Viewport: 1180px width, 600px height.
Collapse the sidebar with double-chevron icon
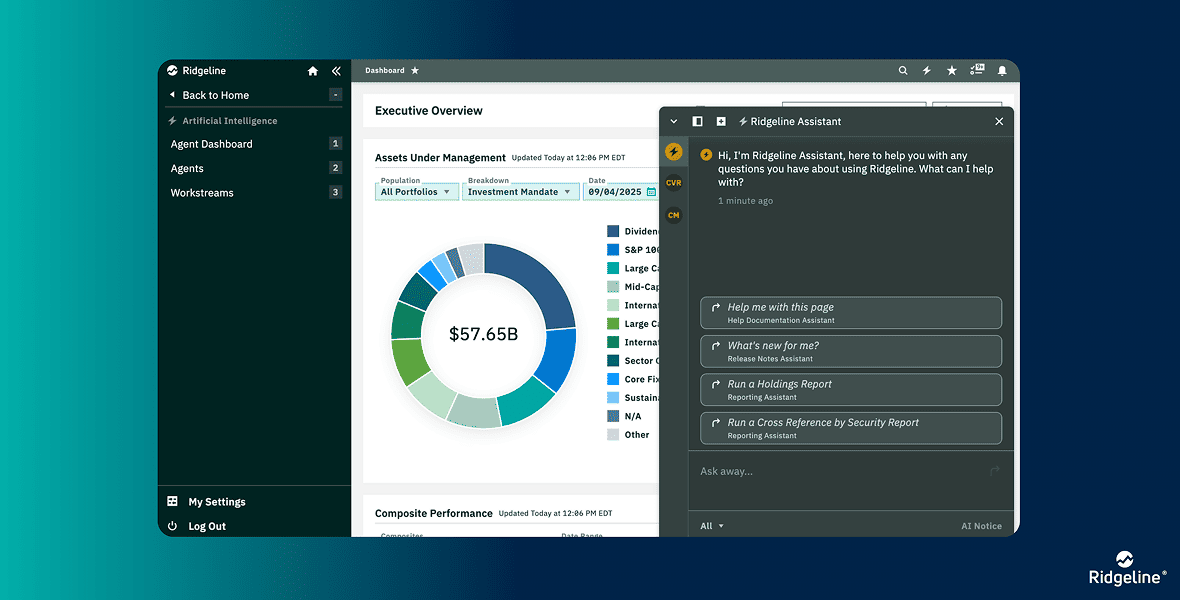pyautogui.click(x=336, y=71)
